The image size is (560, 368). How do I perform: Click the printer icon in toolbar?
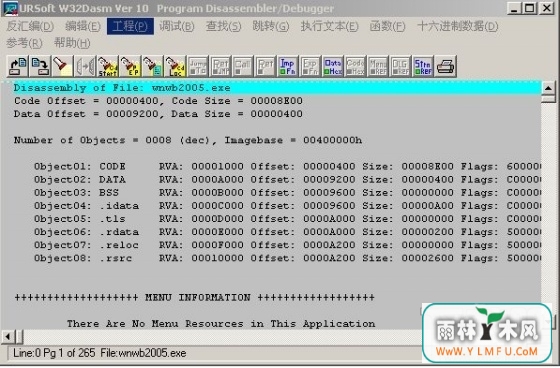(x=445, y=66)
